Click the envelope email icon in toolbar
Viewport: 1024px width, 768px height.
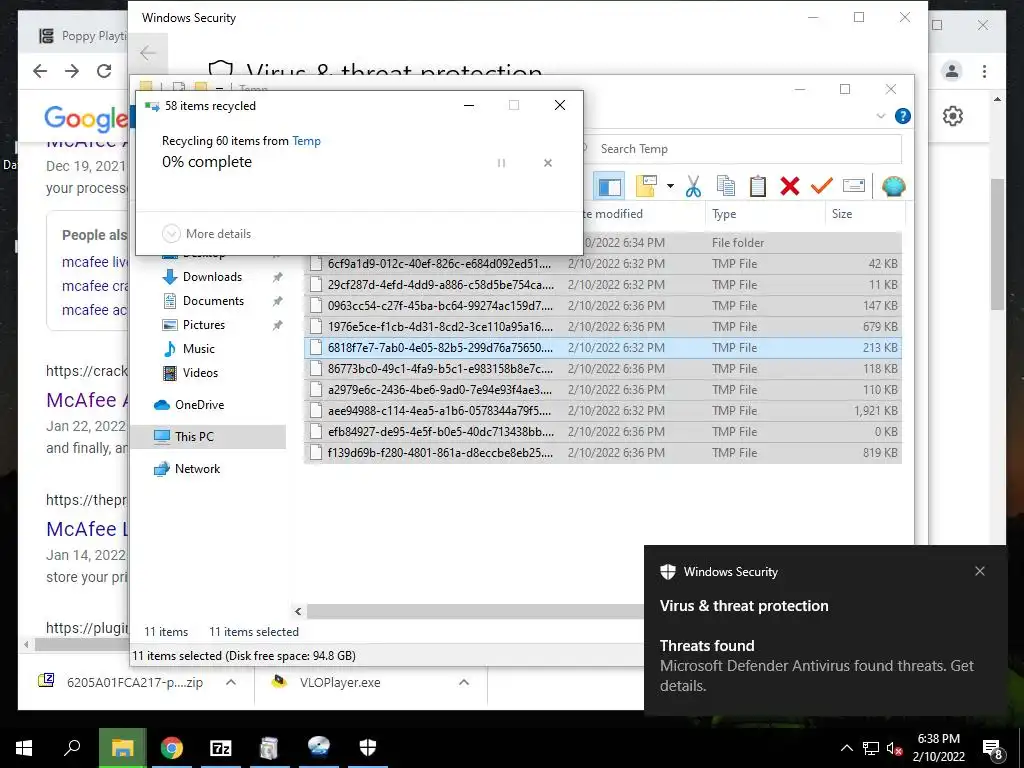tap(854, 187)
